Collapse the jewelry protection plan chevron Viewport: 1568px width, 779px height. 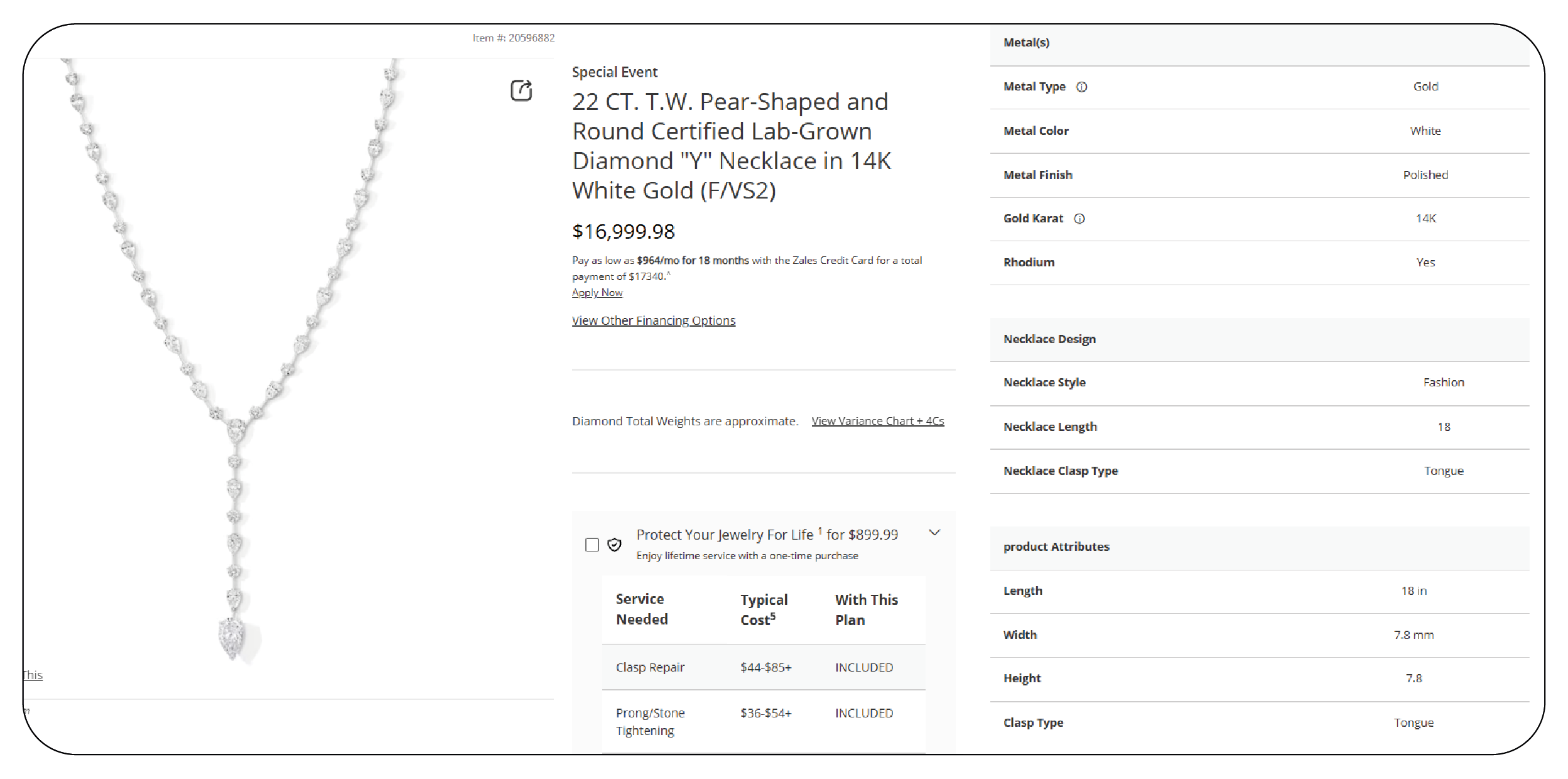[934, 533]
